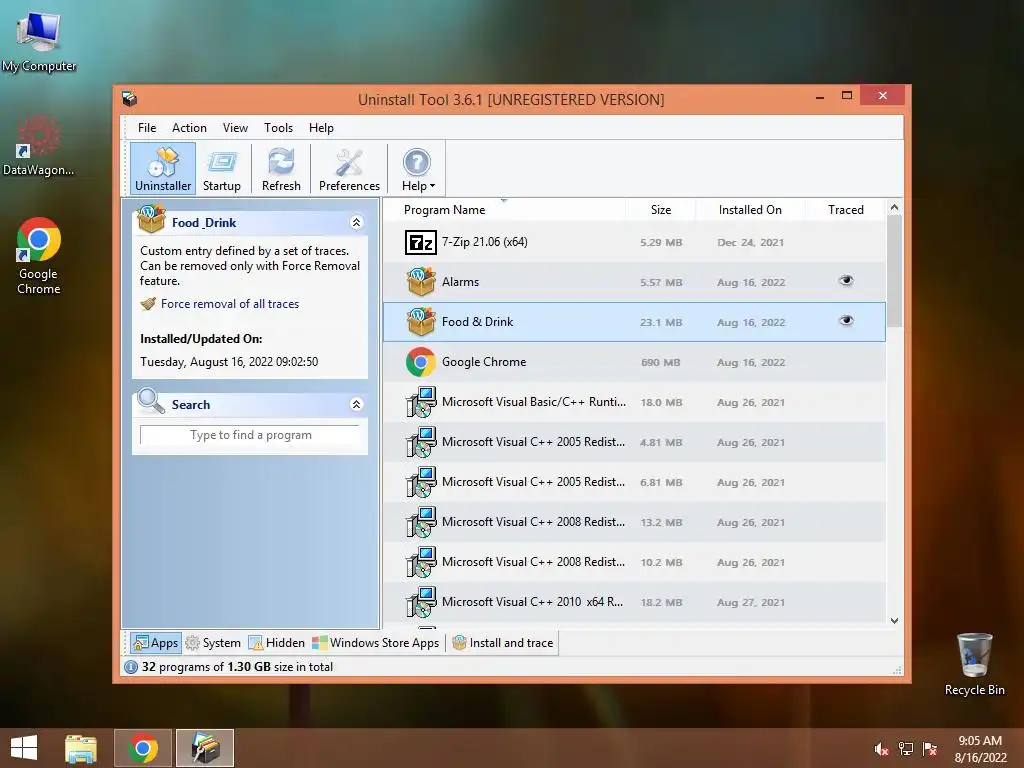
Task: Open the Recycle Bin desktop icon
Action: (x=974, y=664)
